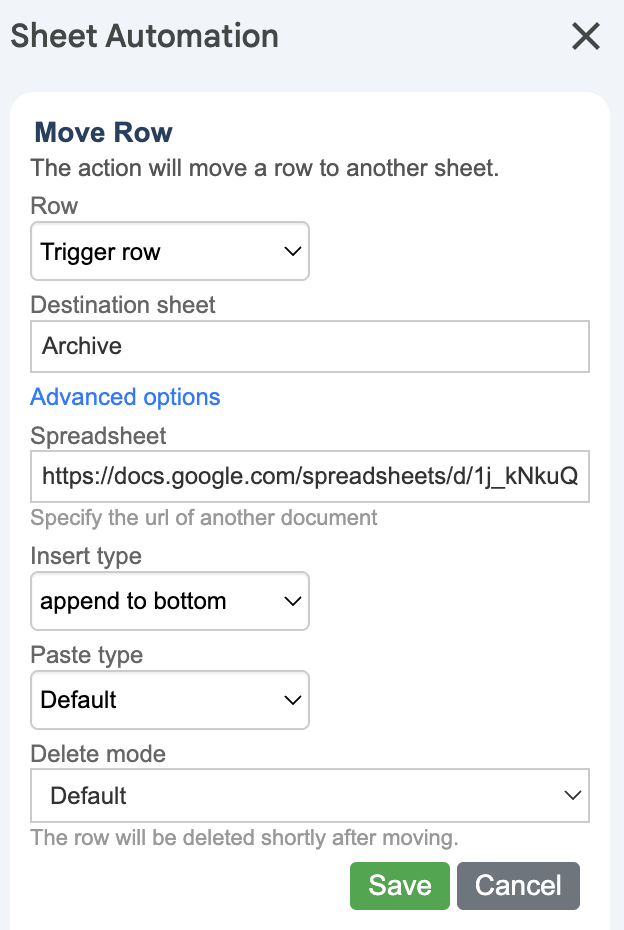
Task: Click the Destination sheet field containing Archive
Action: 309,346
